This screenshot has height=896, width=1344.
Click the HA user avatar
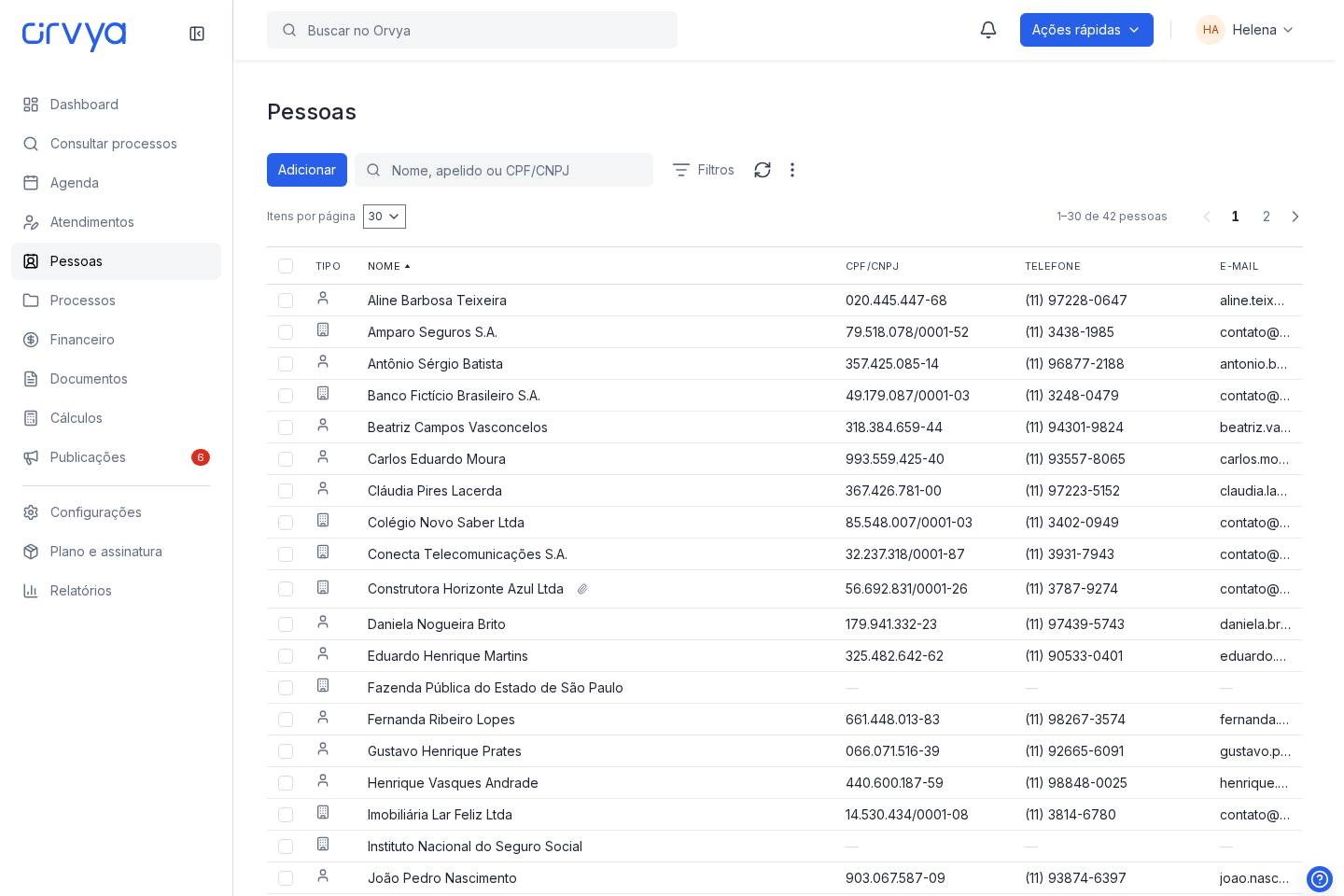[1211, 30]
